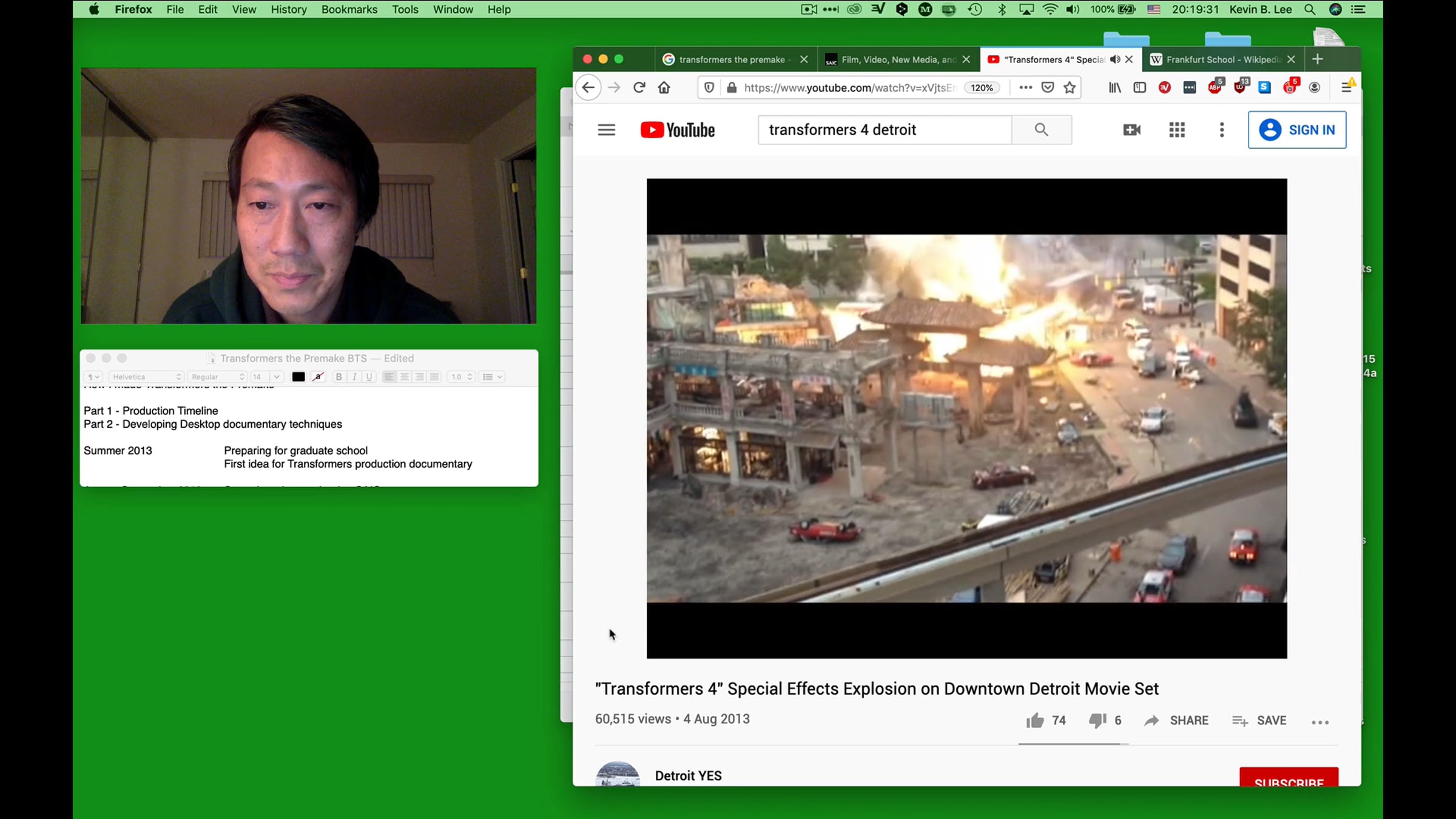The height and width of the screenshot is (819, 1456).
Task: Save page to Pocket
Action: pyautogui.click(x=1048, y=87)
